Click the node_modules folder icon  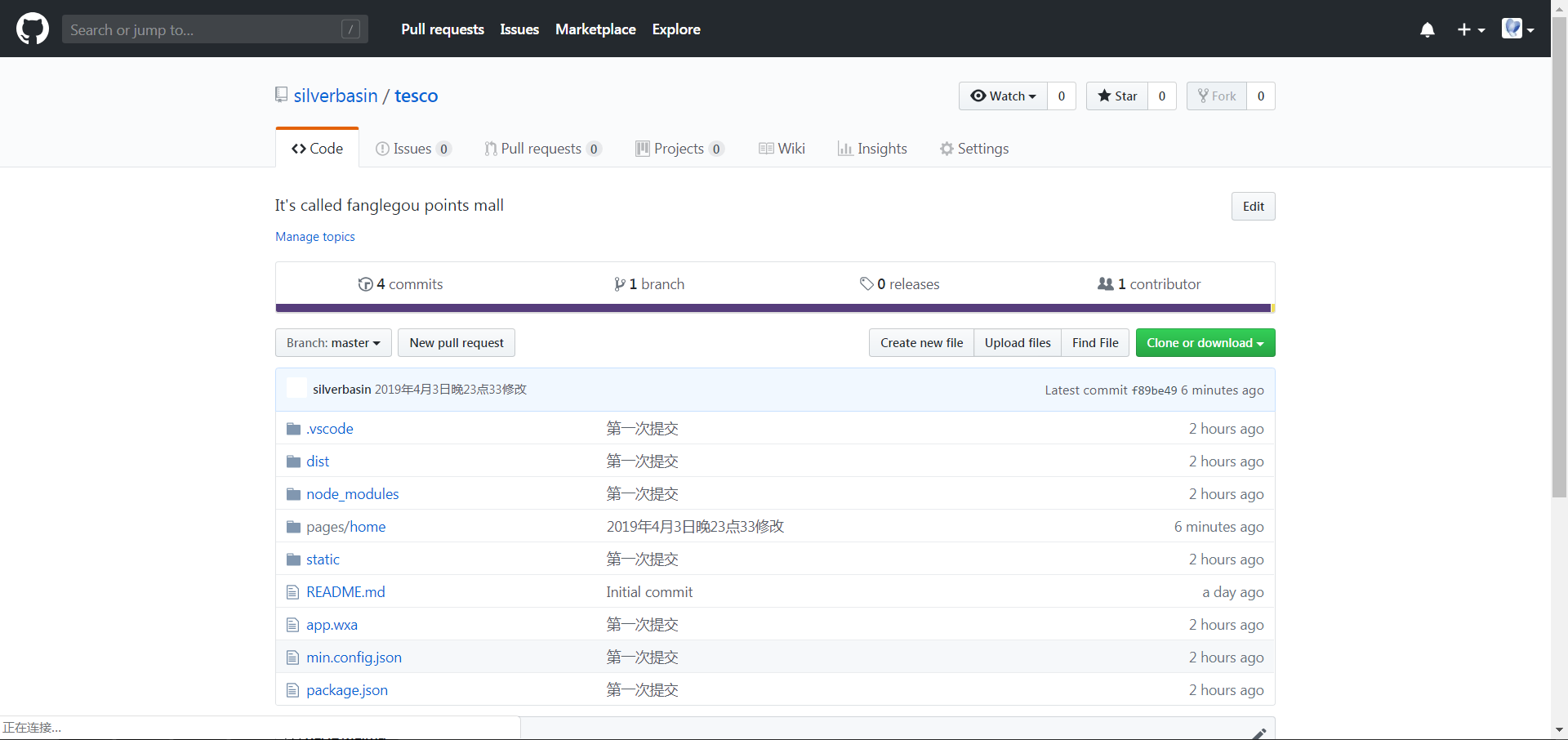pyautogui.click(x=294, y=494)
